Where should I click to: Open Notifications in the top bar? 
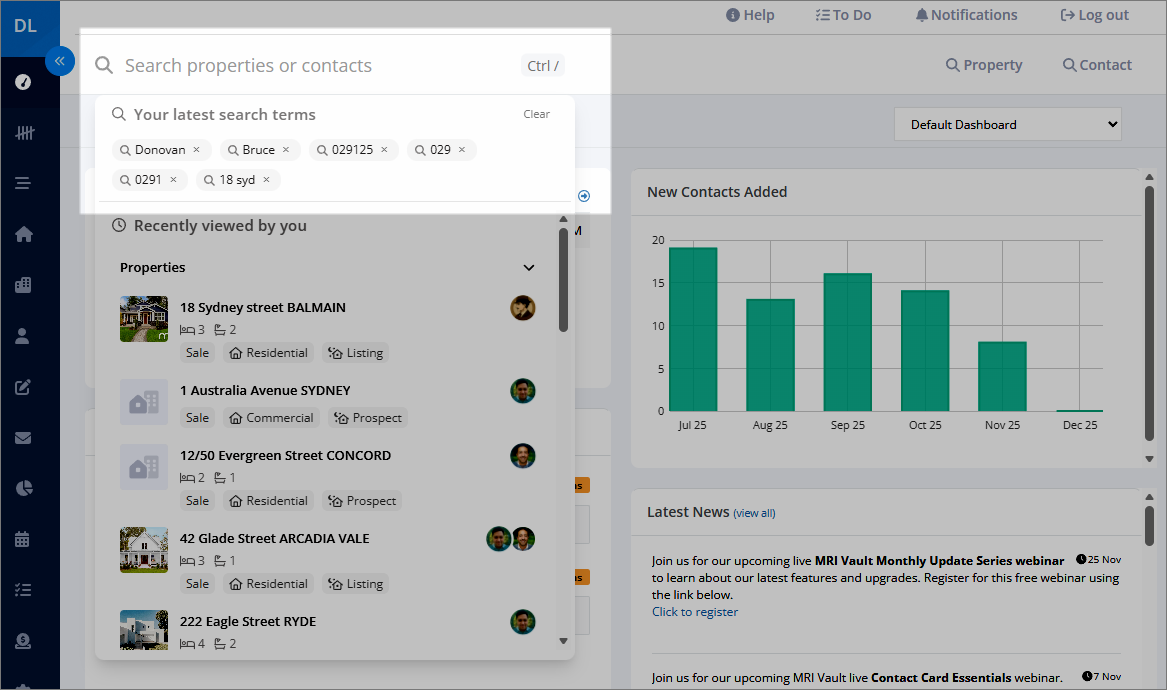tap(966, 15)
